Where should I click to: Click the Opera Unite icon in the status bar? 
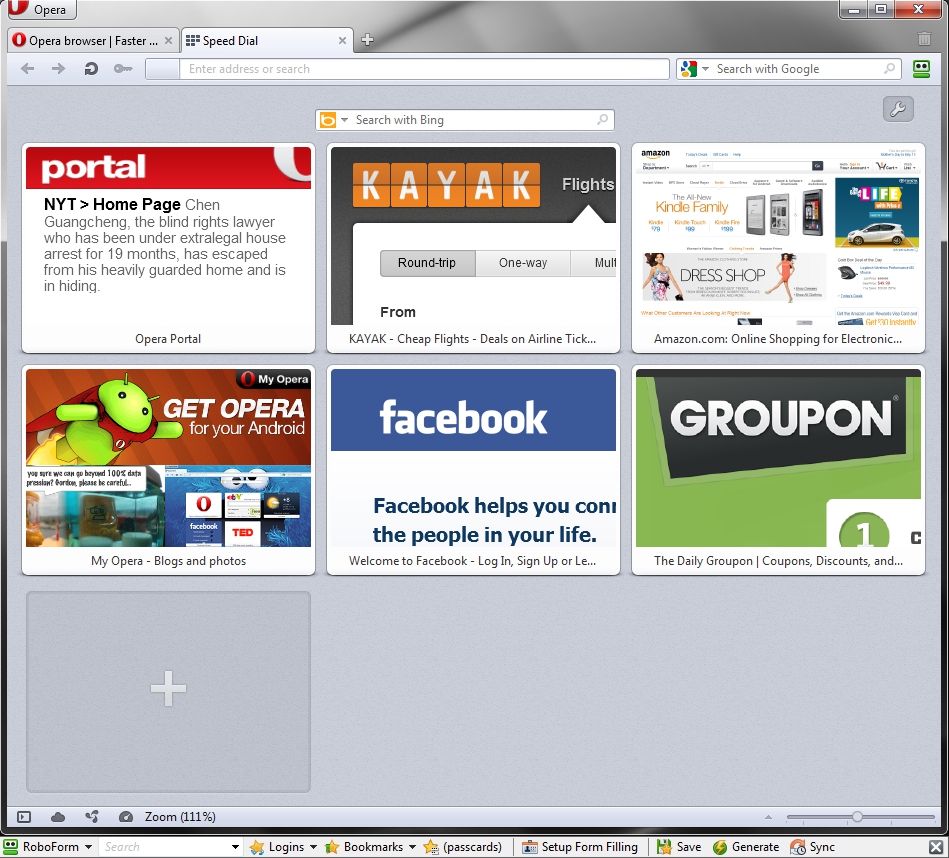click(x=92, y=817)
